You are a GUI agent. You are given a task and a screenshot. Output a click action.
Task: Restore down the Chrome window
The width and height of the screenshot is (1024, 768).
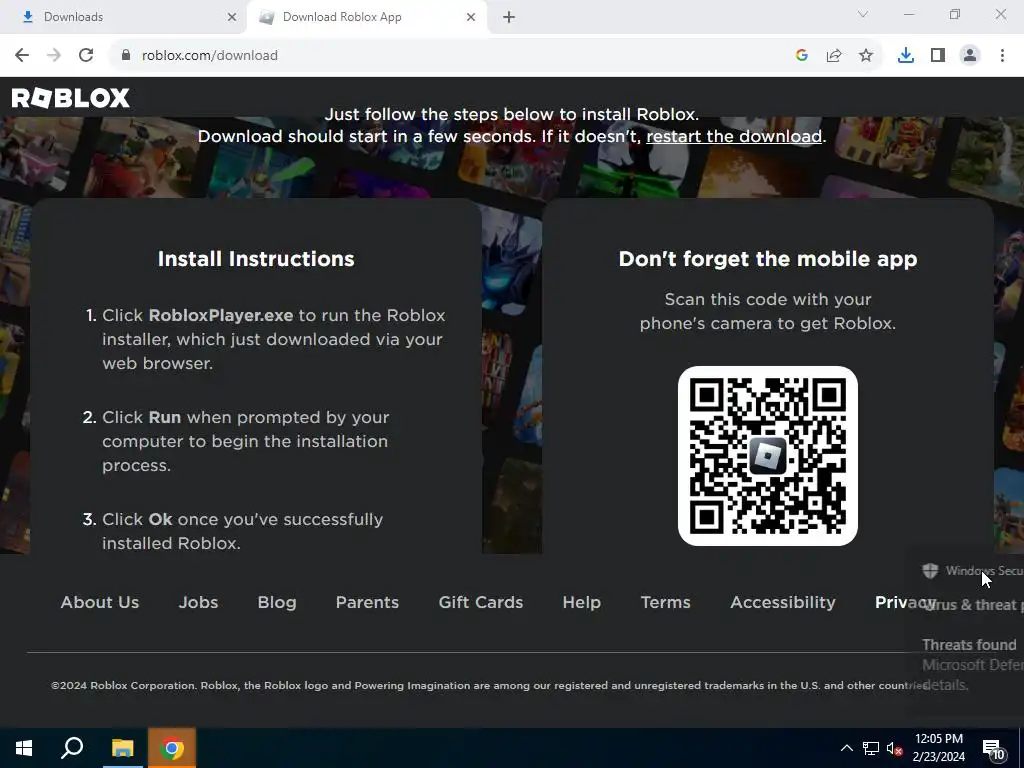(955, 14)
